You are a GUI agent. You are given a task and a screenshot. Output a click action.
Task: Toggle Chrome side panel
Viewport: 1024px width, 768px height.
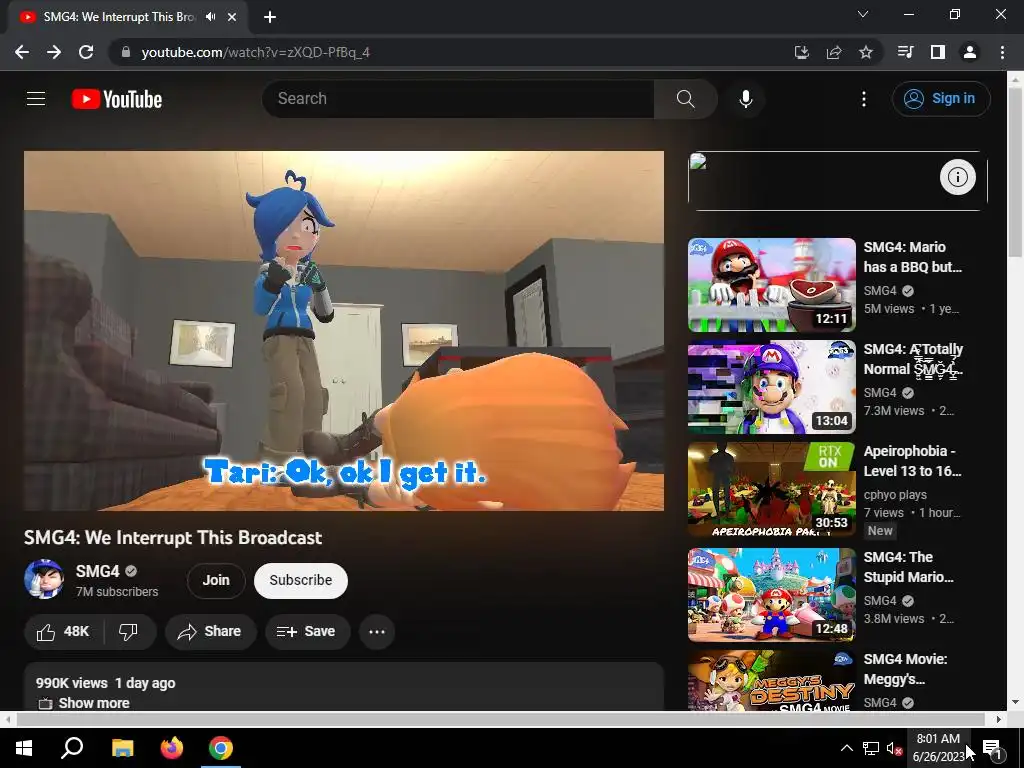938,52
